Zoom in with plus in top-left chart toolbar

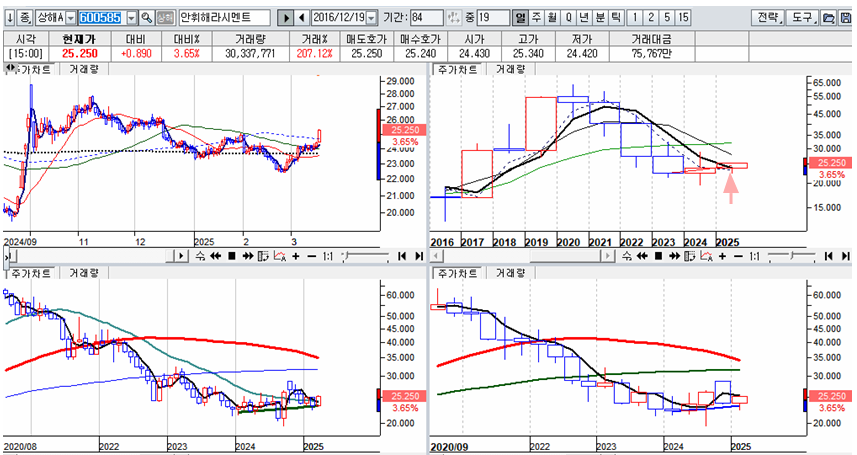pos(296,256)
